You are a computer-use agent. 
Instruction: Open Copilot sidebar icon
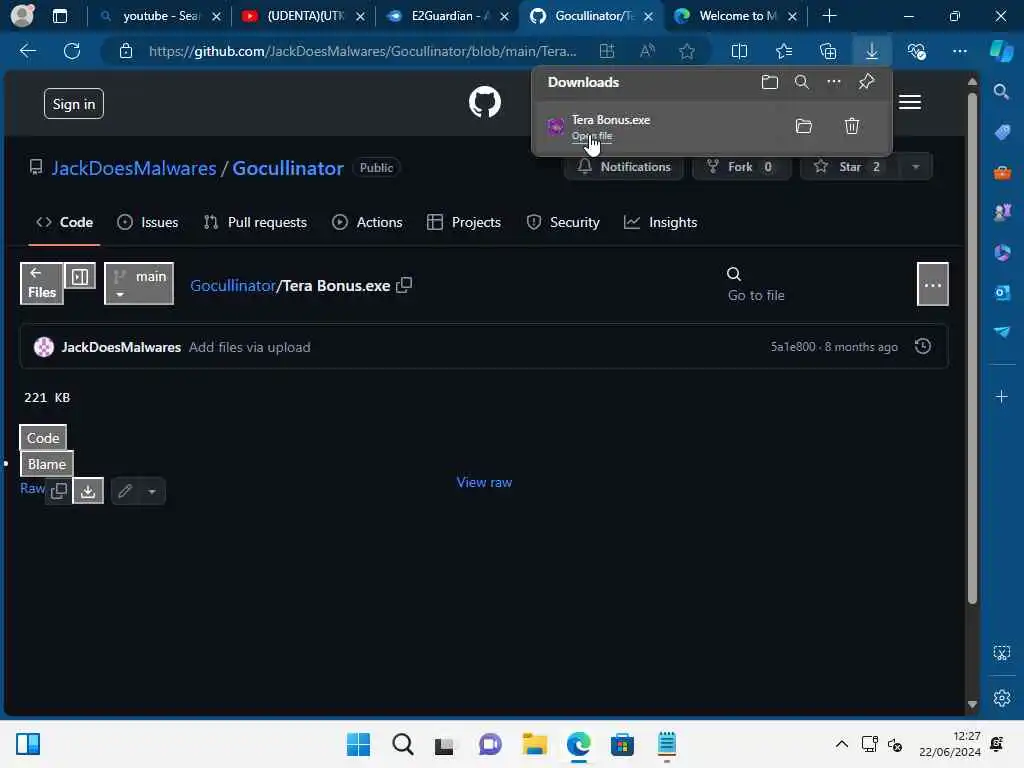1002,51
